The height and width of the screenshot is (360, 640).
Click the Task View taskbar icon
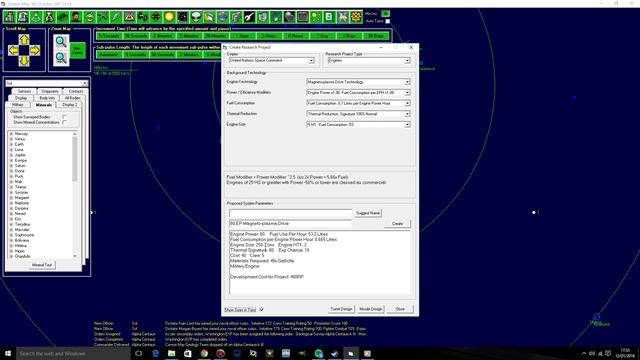(x=138, y=353)
